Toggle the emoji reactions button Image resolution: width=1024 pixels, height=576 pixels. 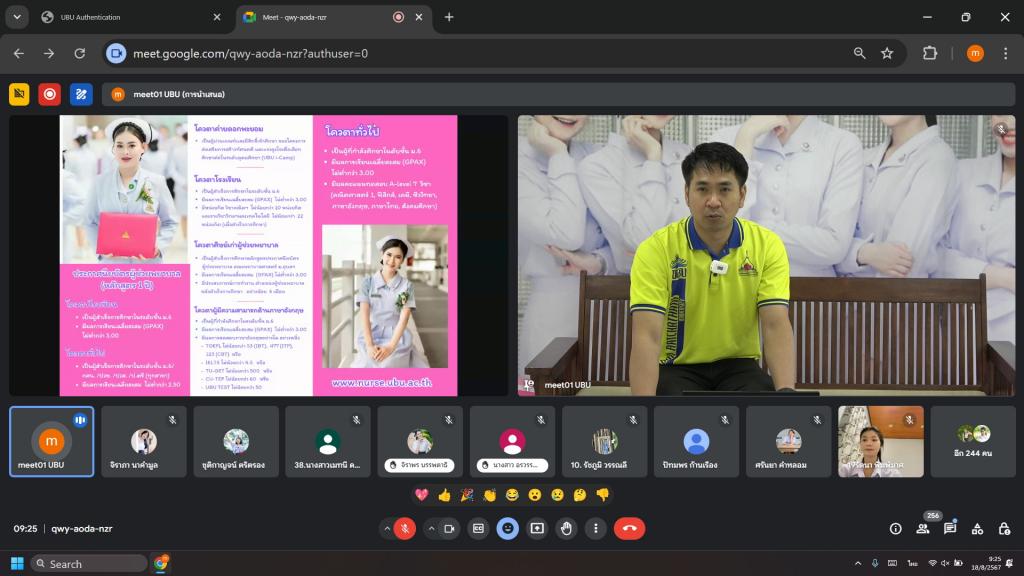pos(507,528)
